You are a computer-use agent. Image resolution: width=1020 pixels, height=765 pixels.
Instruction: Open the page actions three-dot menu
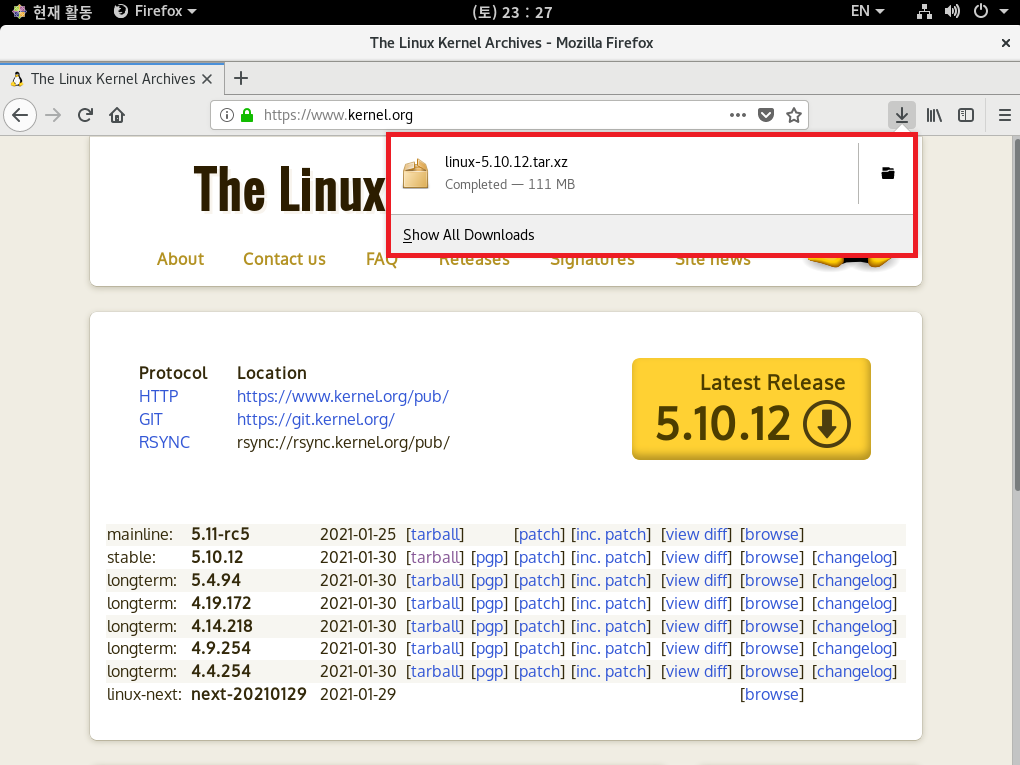coord(738,115)
